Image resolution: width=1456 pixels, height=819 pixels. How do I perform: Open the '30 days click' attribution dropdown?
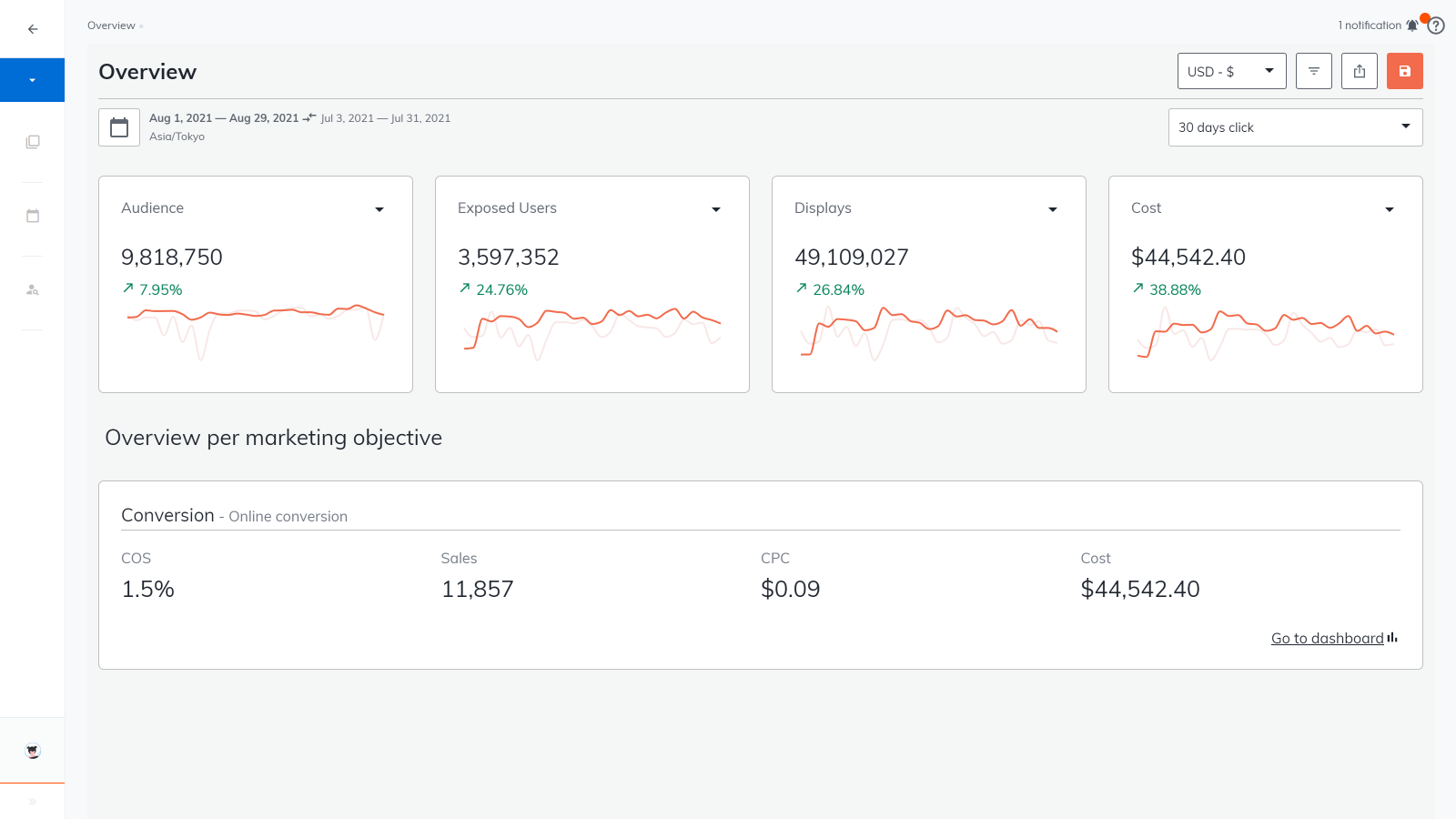pyautogui.click(x=1294, y=127)
